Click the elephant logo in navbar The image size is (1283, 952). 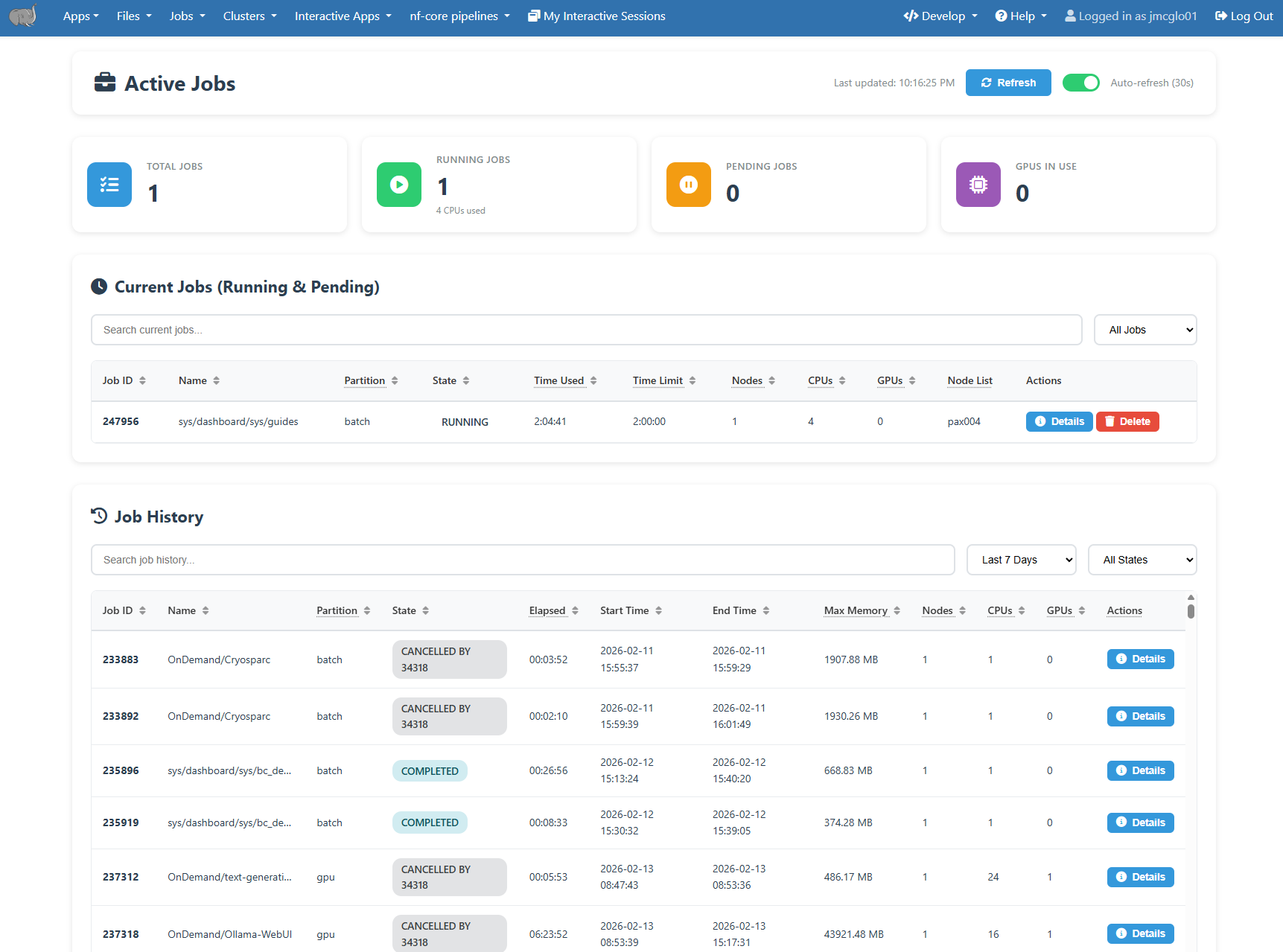pos(23,16)
